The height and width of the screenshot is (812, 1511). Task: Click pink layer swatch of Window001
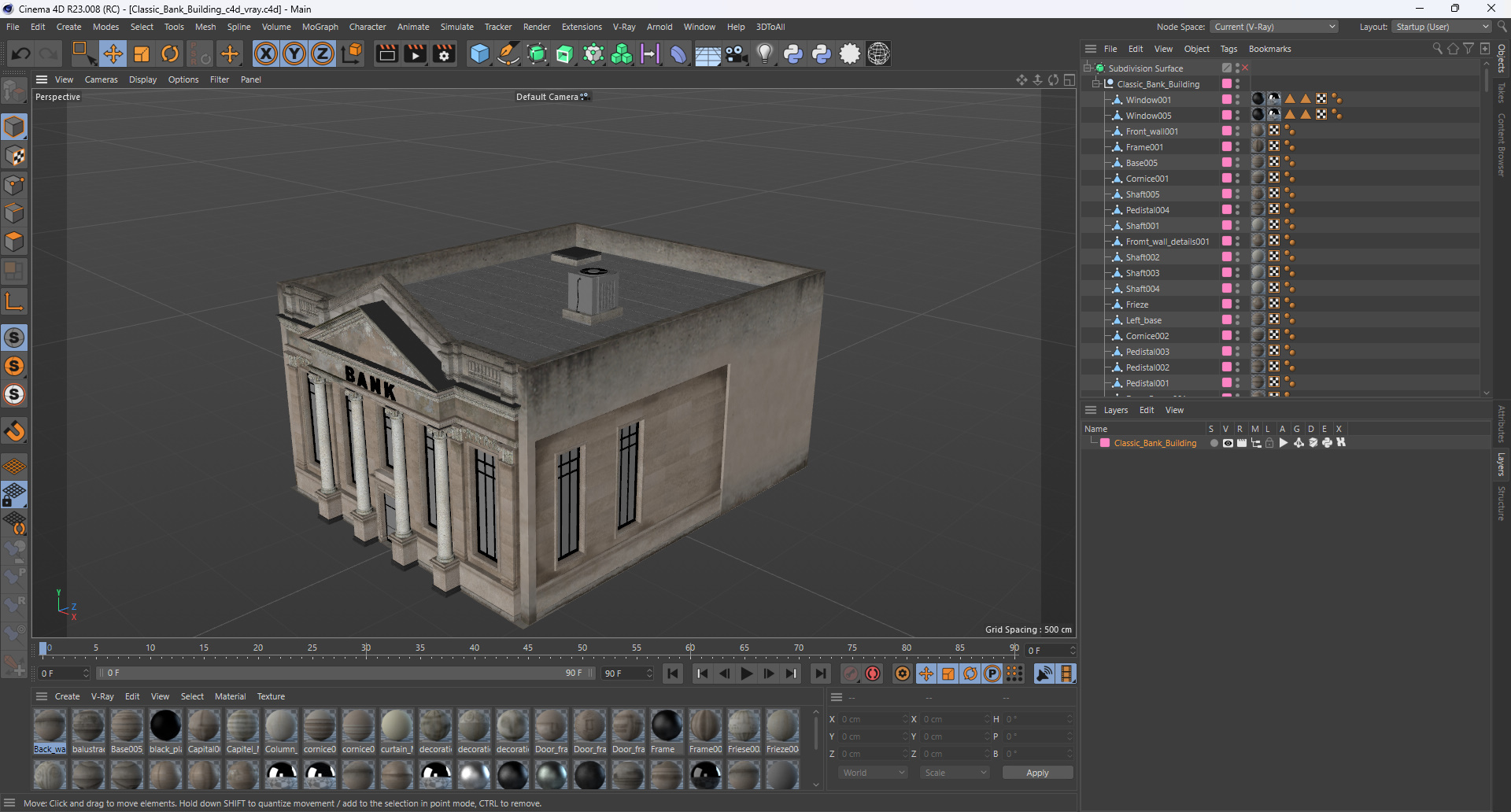pyautogui.click(x=1226, y=99)
